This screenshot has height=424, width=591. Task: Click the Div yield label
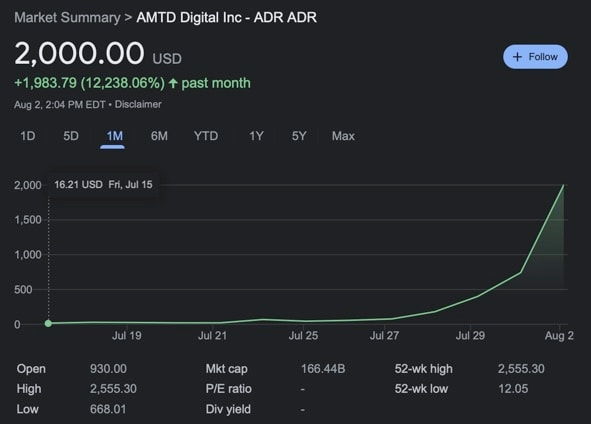[x=228, y=409]
